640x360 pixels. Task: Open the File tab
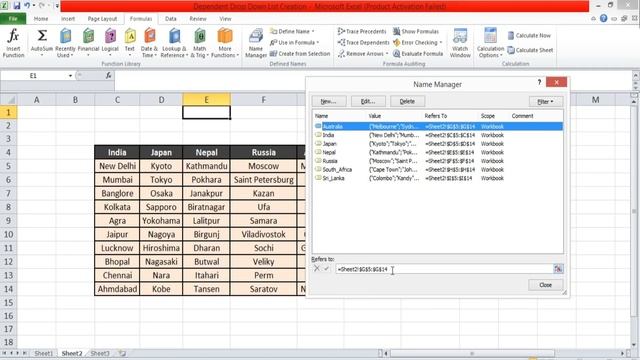(x=13, y=19)
